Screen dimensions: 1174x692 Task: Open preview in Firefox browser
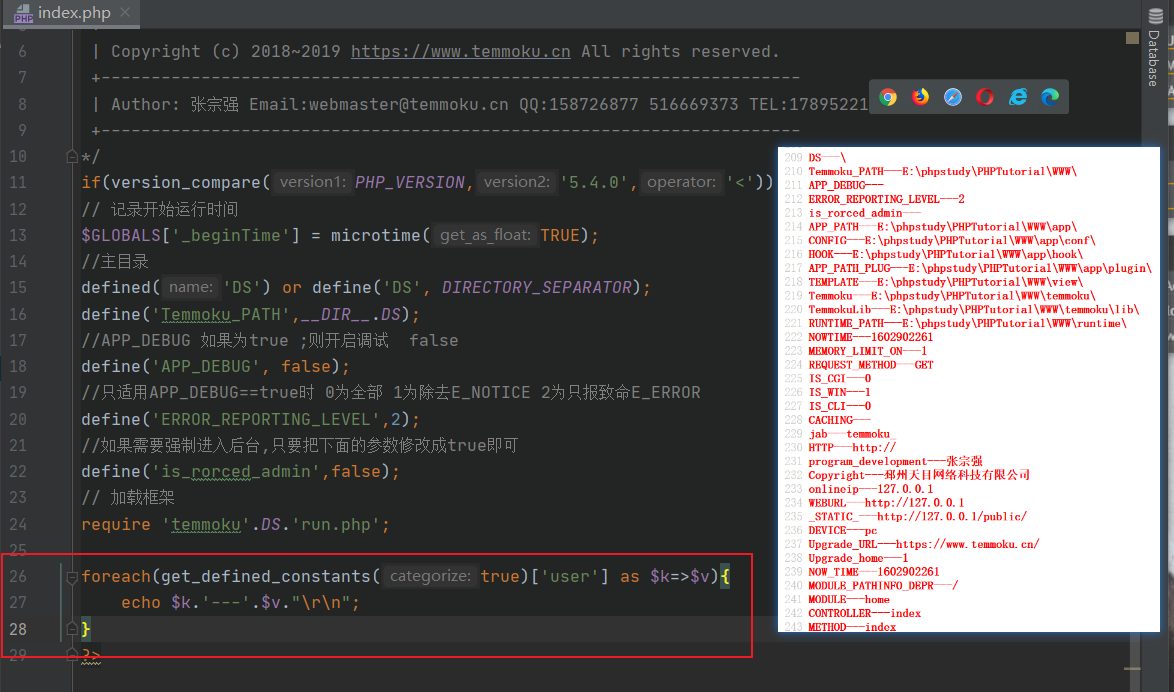[920, 97]
